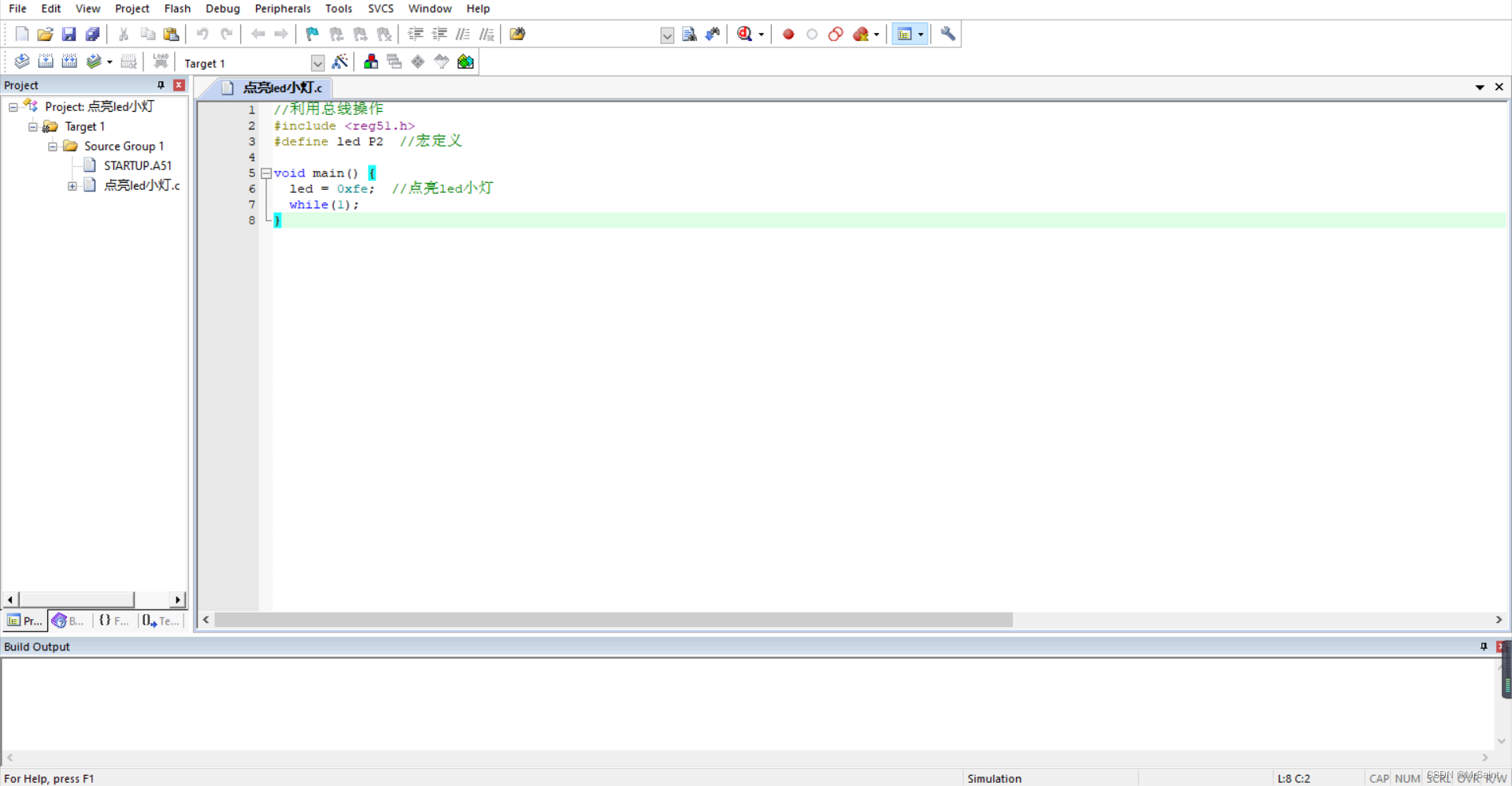Open the debug session dropdown arrow

[762, 35]
